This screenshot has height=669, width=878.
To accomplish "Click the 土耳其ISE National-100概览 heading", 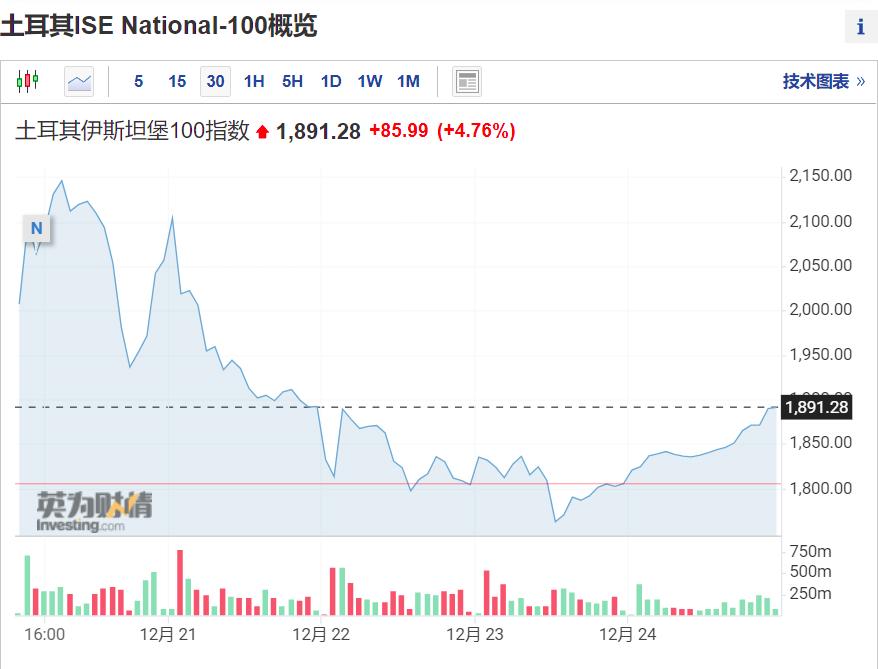I will [x=158, y=26].
